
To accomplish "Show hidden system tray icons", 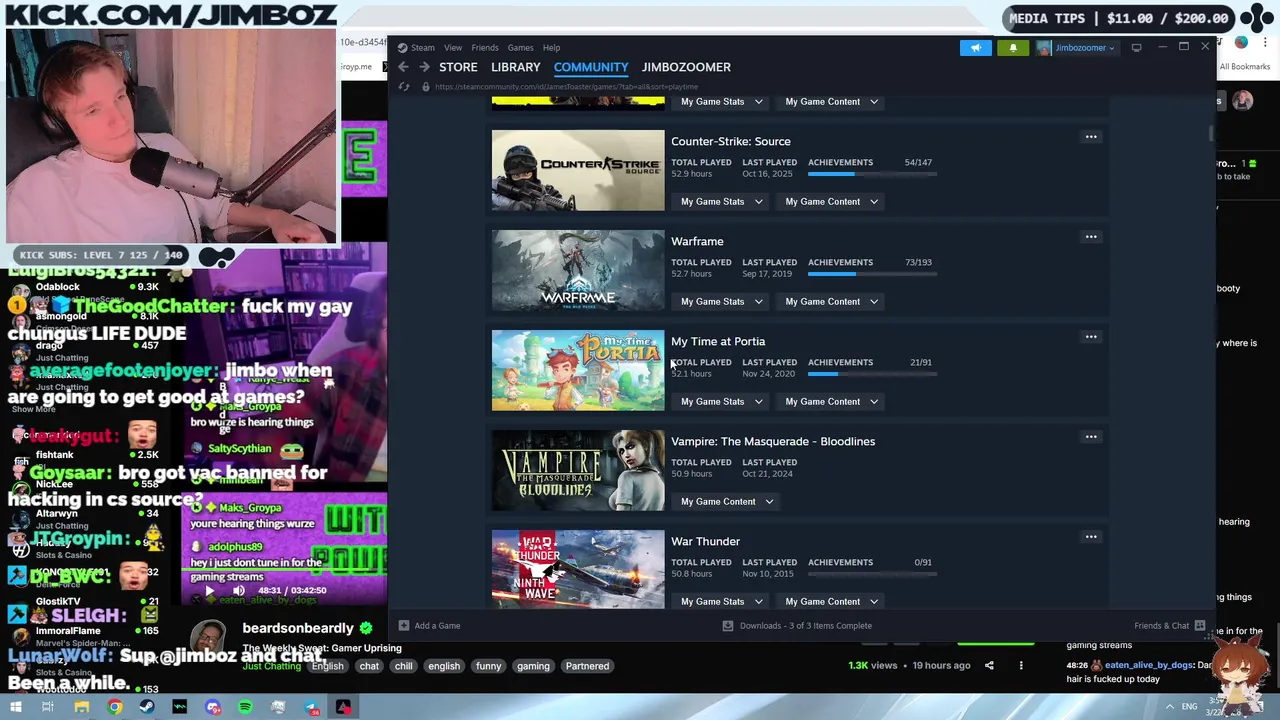I will point(1169,707).
